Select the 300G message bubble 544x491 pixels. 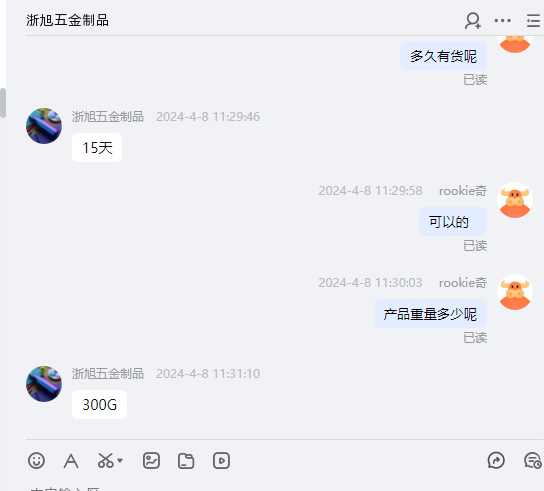pyautogui.click(x=100, y=405)
